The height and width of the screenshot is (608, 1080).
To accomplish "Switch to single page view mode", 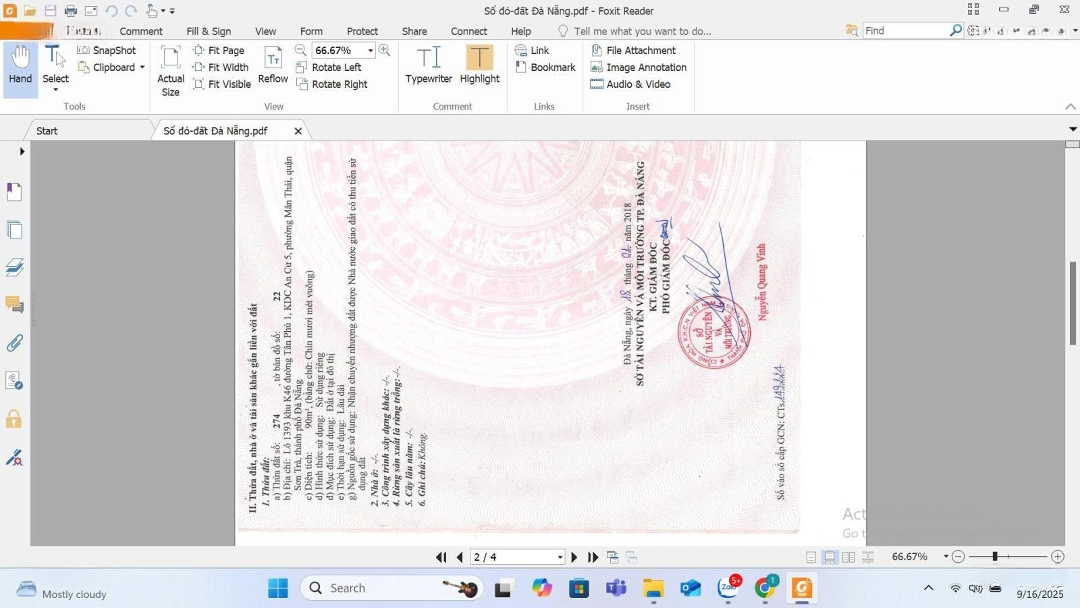I will pyautogui.click(x=811, y=557).
